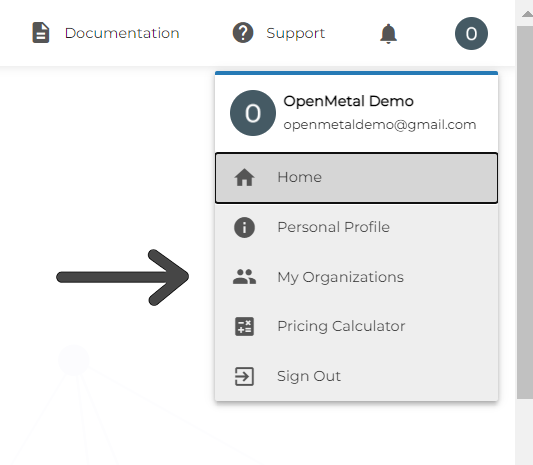
Task: Click the user avatar in the top bar
Action: point(471,34)
